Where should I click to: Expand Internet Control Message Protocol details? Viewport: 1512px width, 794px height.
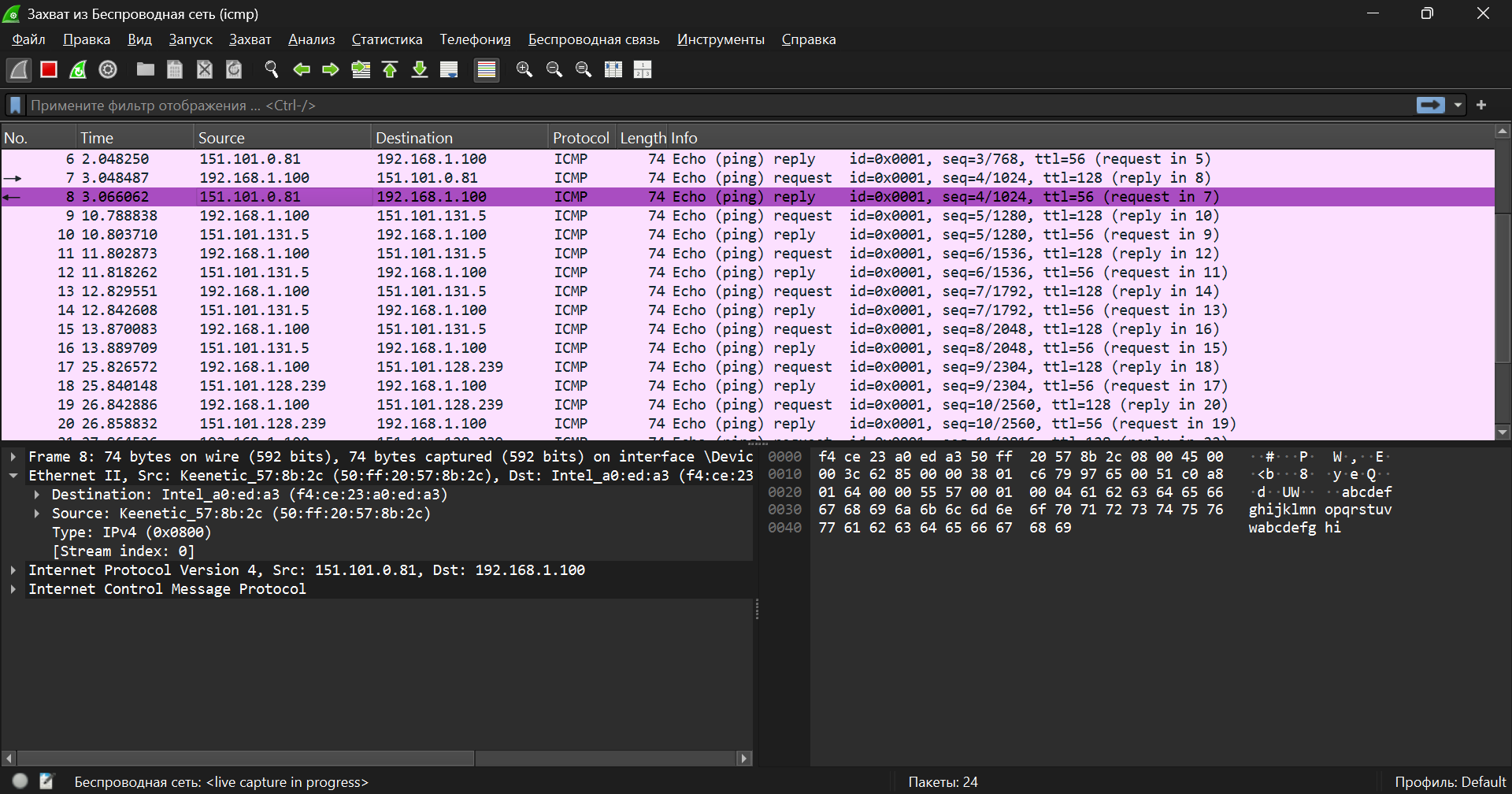pos(13,589)
